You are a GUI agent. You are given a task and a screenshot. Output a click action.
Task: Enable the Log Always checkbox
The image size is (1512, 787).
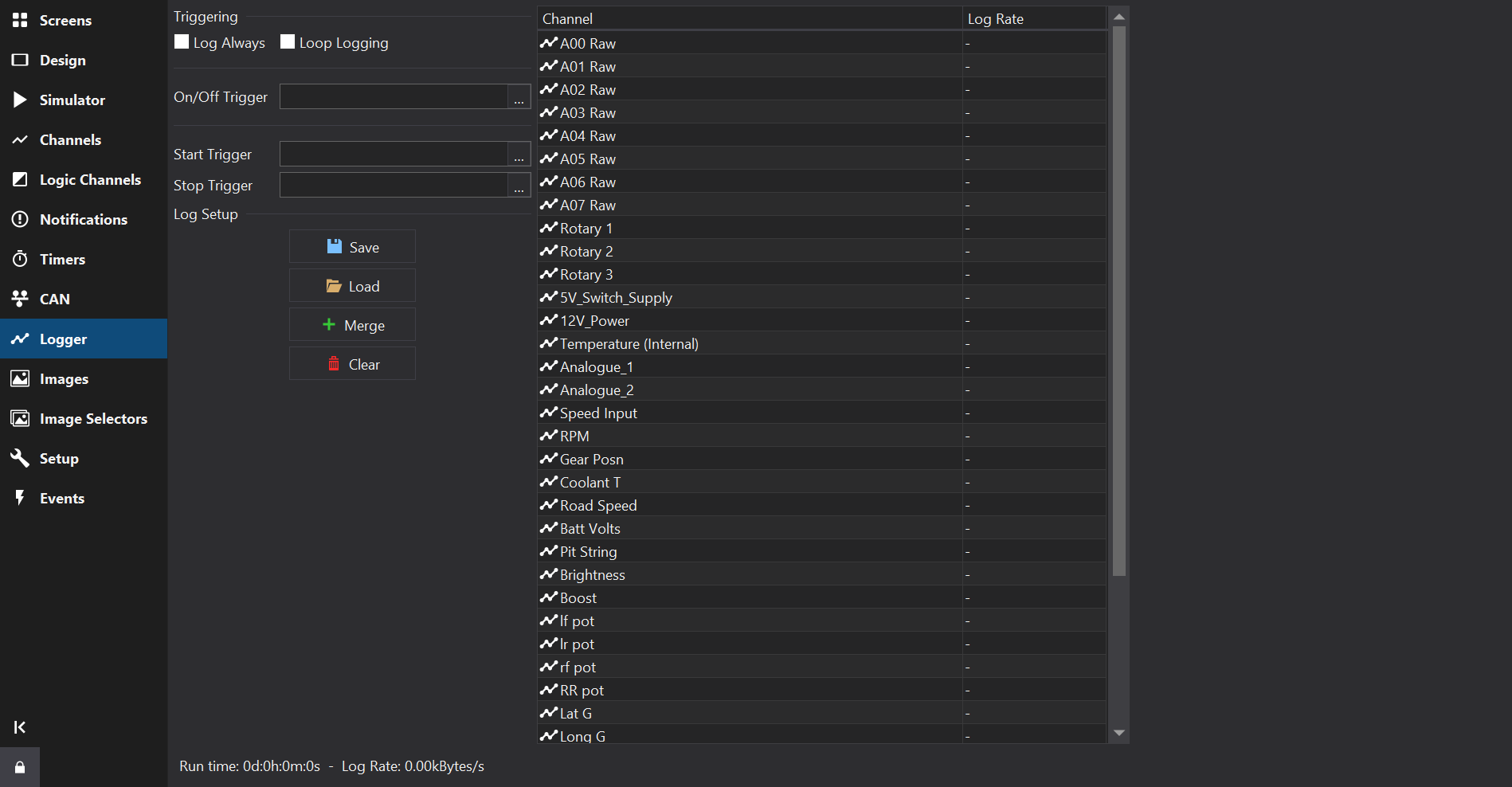[182, 42]
